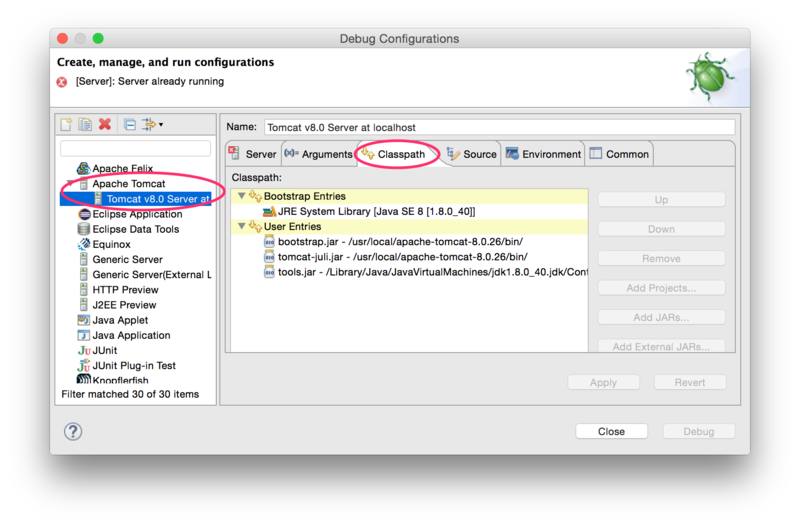Image resolution: width=800 pixels, height=526 pixels.
Task: Select bootstrap.jar classpath entry
Action: (401, 242)
